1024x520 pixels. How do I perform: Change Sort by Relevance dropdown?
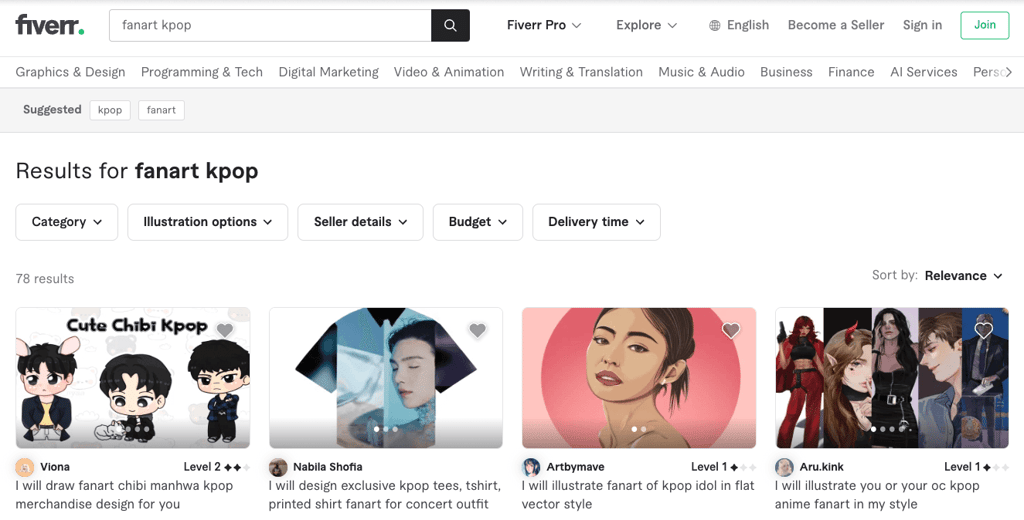963,276
